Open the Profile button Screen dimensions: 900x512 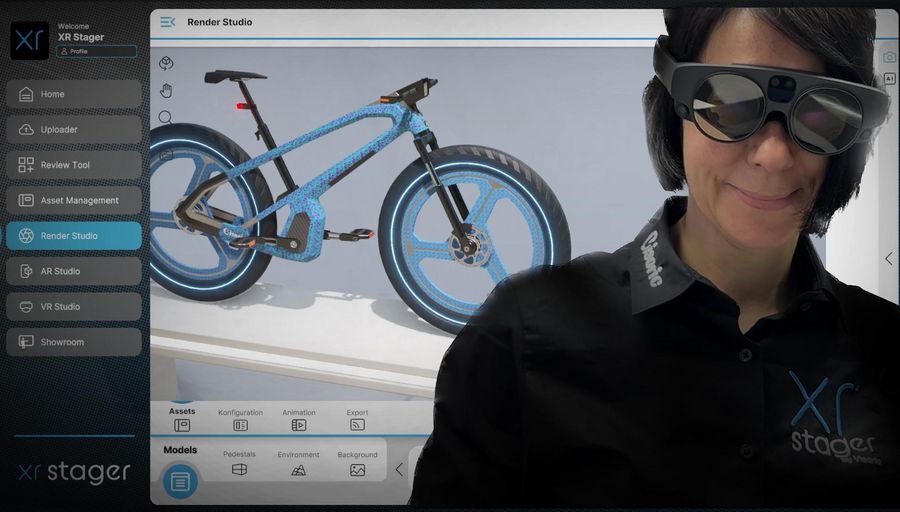click(x=96, y=51)
